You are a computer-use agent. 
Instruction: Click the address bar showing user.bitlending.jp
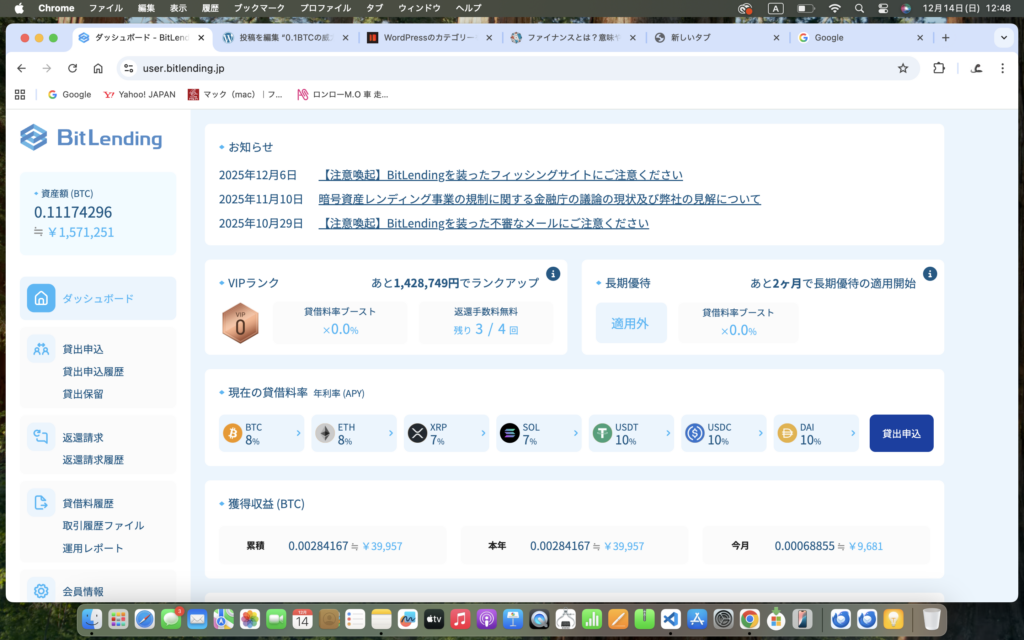pos(500,68)
